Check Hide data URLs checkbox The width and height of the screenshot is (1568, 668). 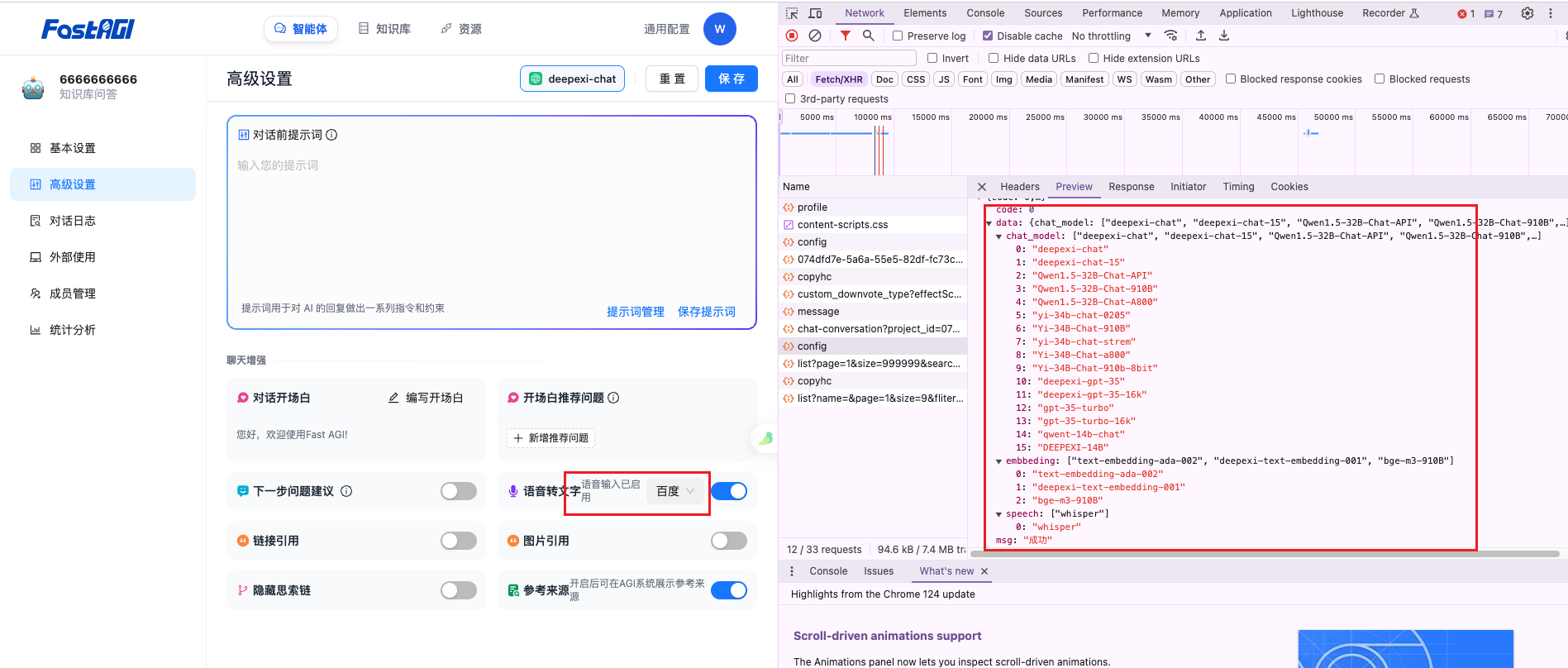point(994,58)
